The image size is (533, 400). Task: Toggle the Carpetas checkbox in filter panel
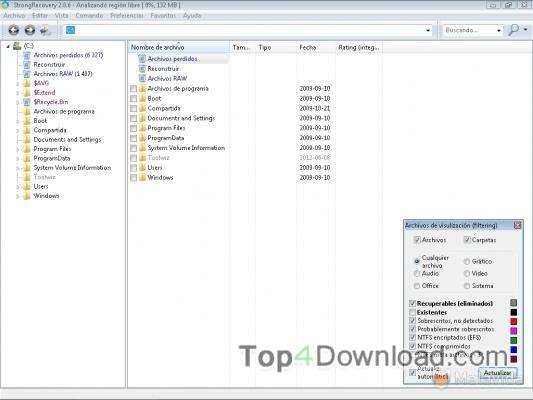[x=467, y=240]
